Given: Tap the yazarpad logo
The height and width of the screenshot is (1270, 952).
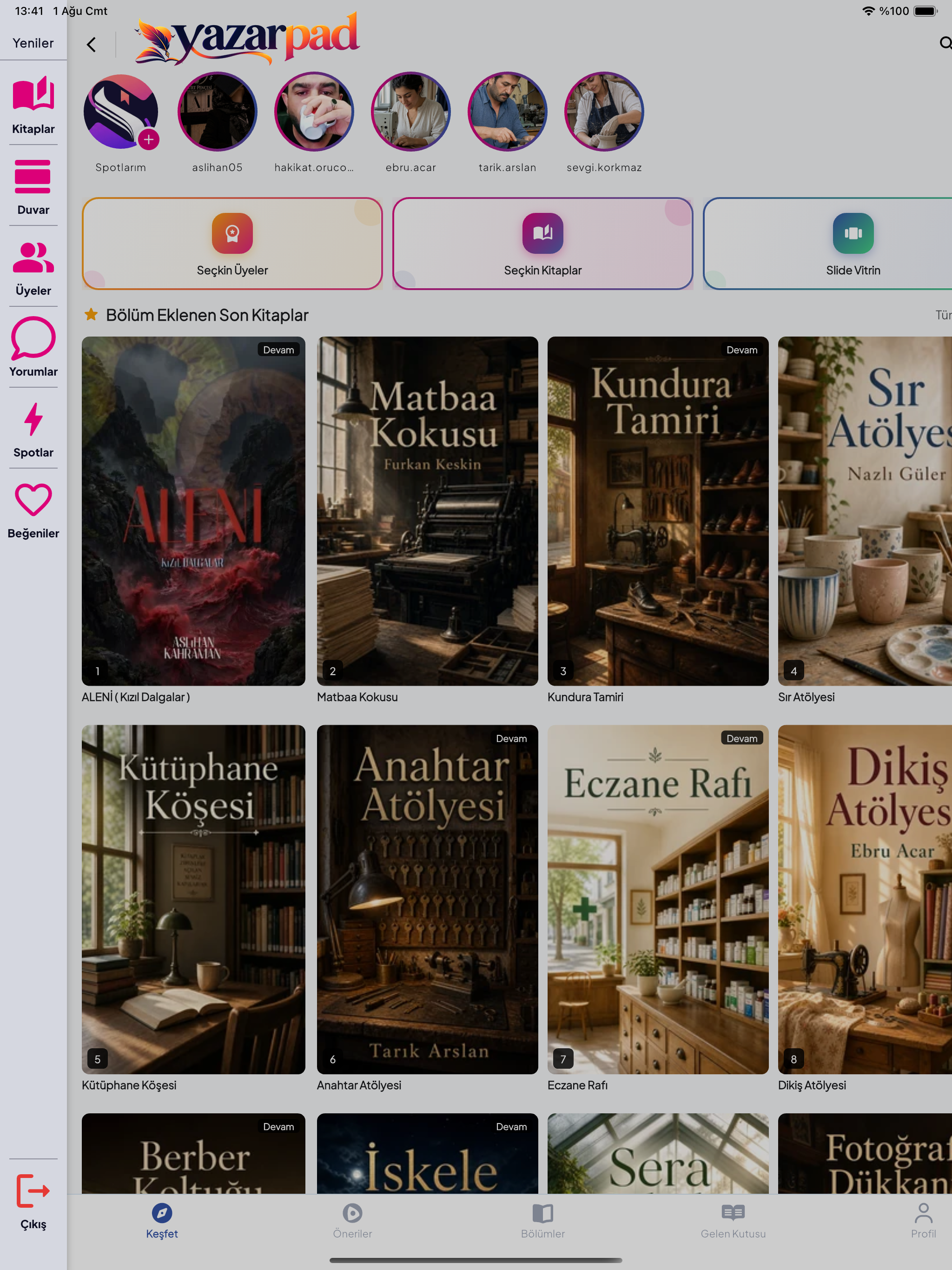Looking at the screenshot, I should coord(247,38).
